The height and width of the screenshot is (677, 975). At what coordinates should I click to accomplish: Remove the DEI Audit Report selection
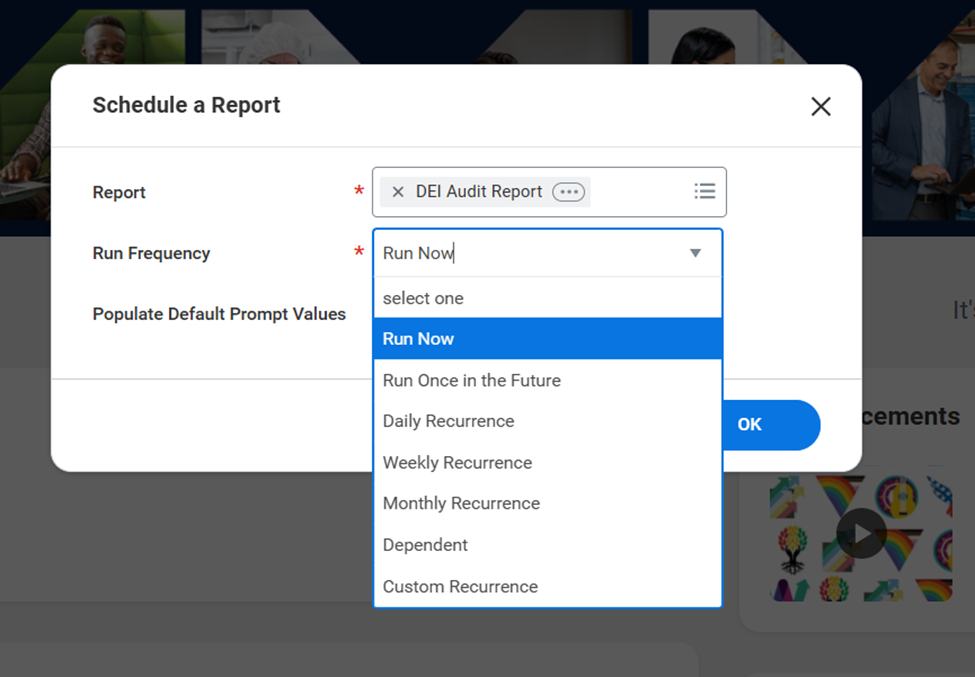click(398, 191)
